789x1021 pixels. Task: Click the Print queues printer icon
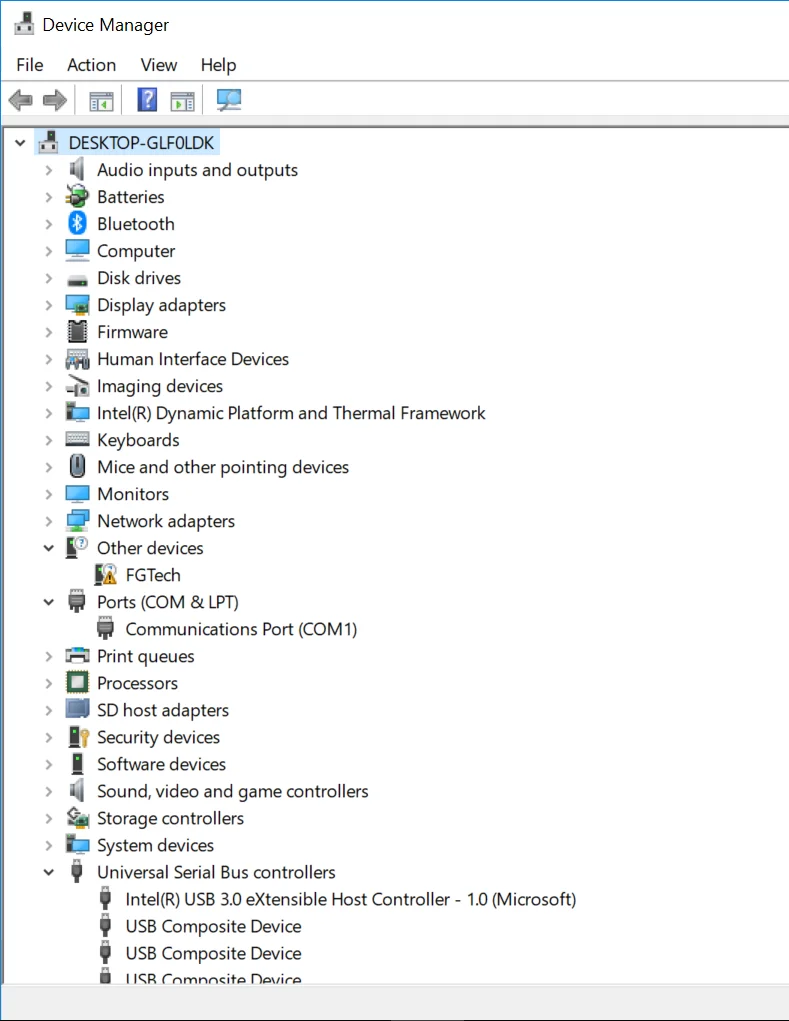77,655
